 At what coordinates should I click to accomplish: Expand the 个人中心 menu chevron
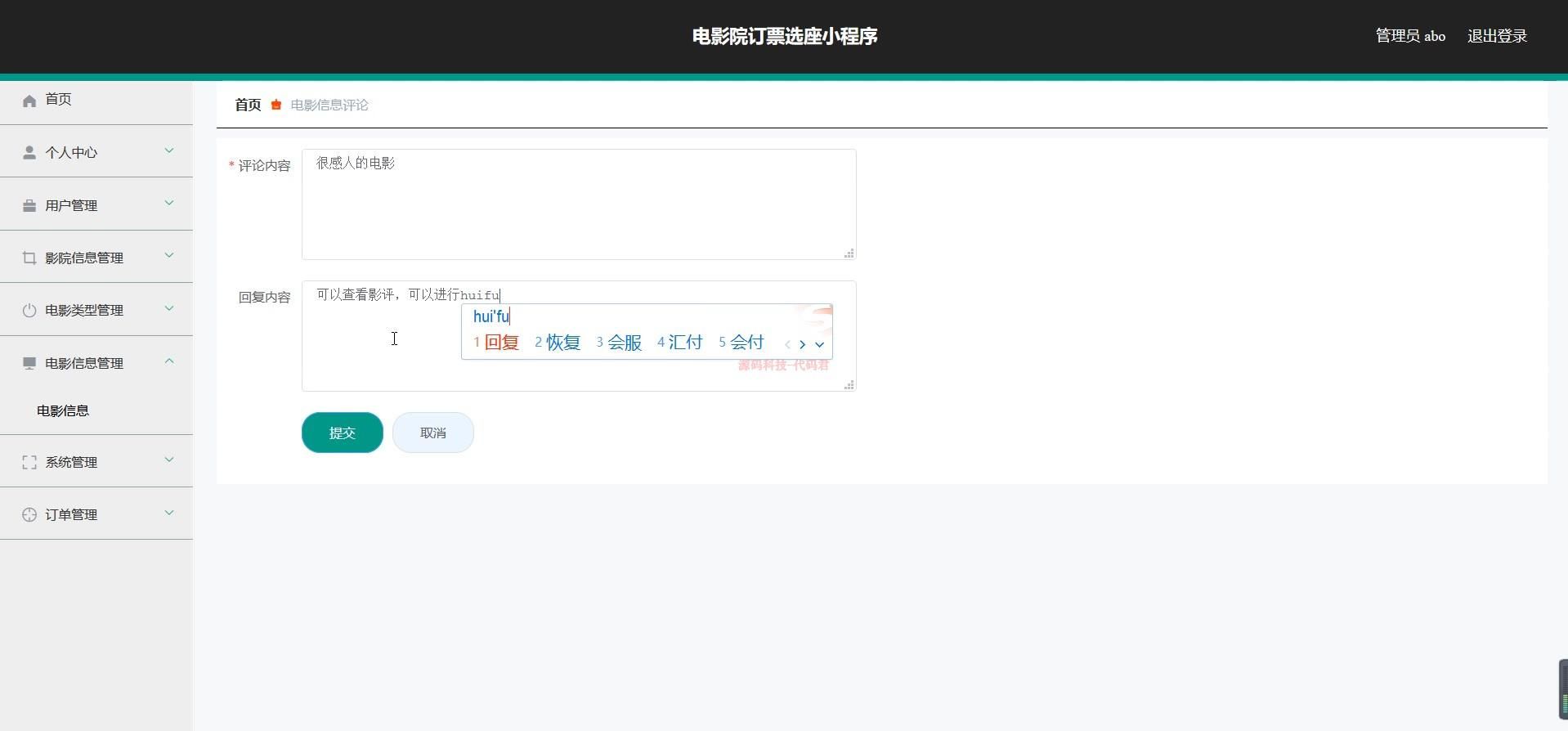coord(169,150)
